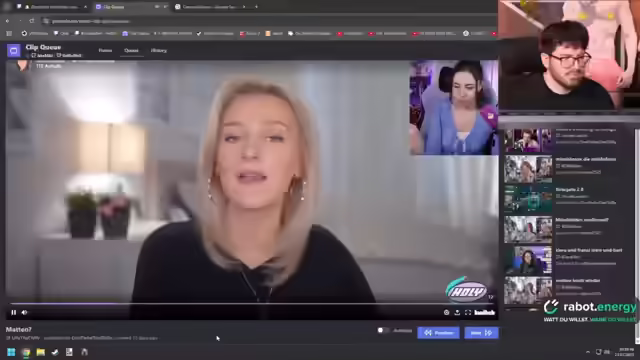Toggle the Autoplay switch
This screenshot has height=360, width=640.
(382, 331)
